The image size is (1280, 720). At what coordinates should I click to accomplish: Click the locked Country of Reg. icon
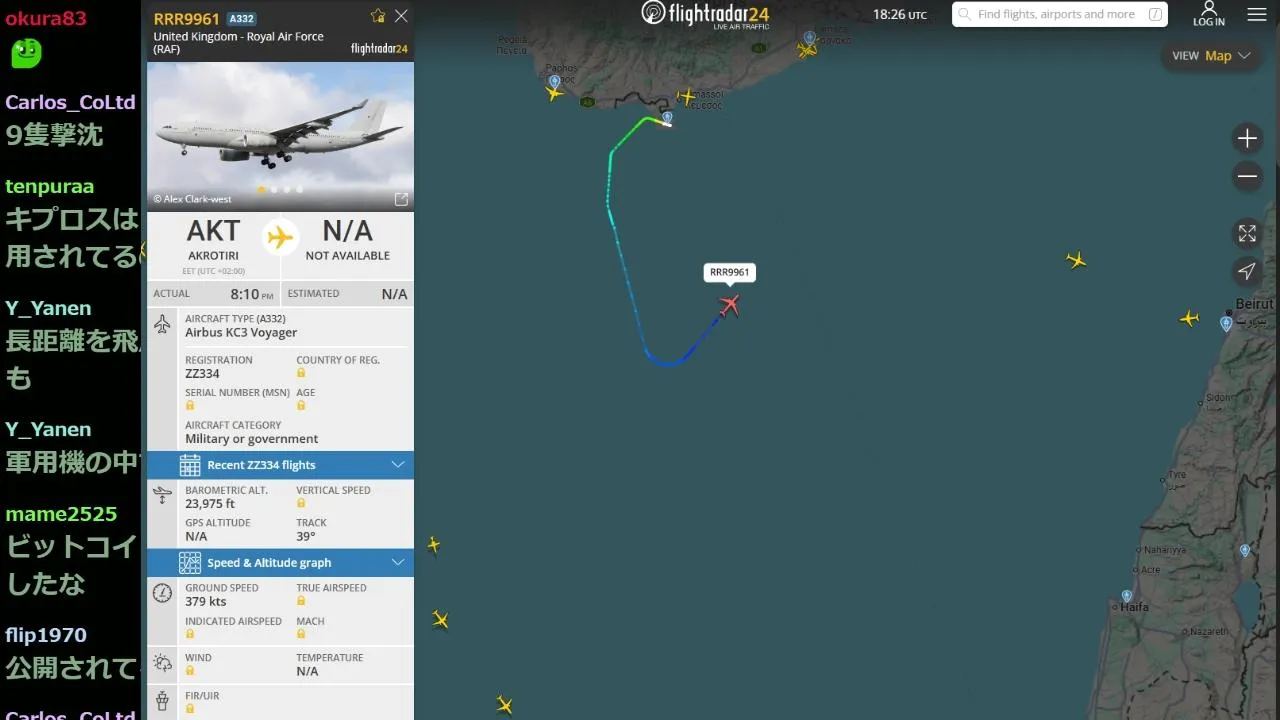click(301, 373)
